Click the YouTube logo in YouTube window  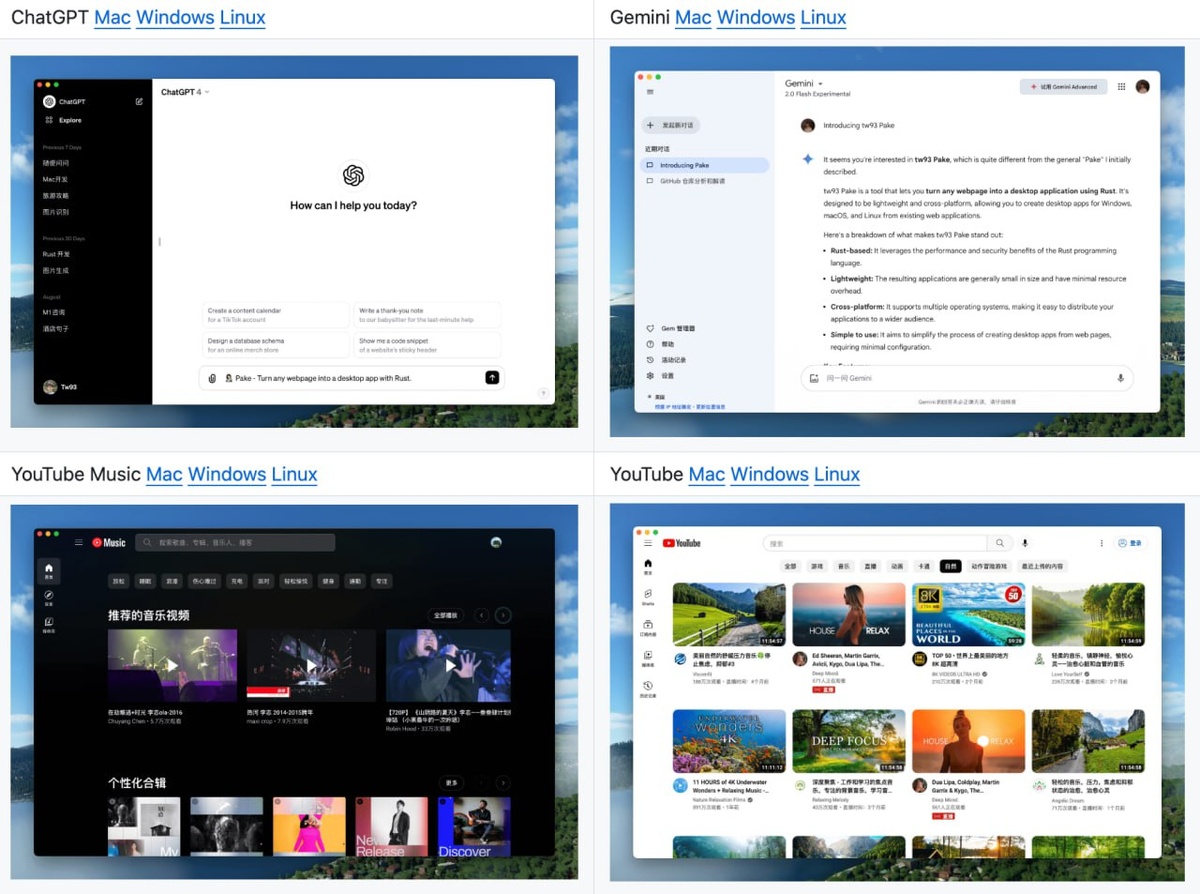tap(681, 543)
